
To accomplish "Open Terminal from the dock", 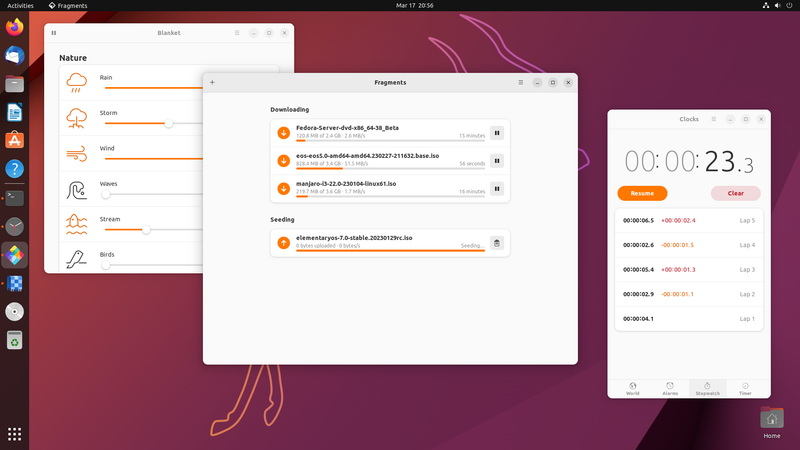I will [x=14, y=198].
